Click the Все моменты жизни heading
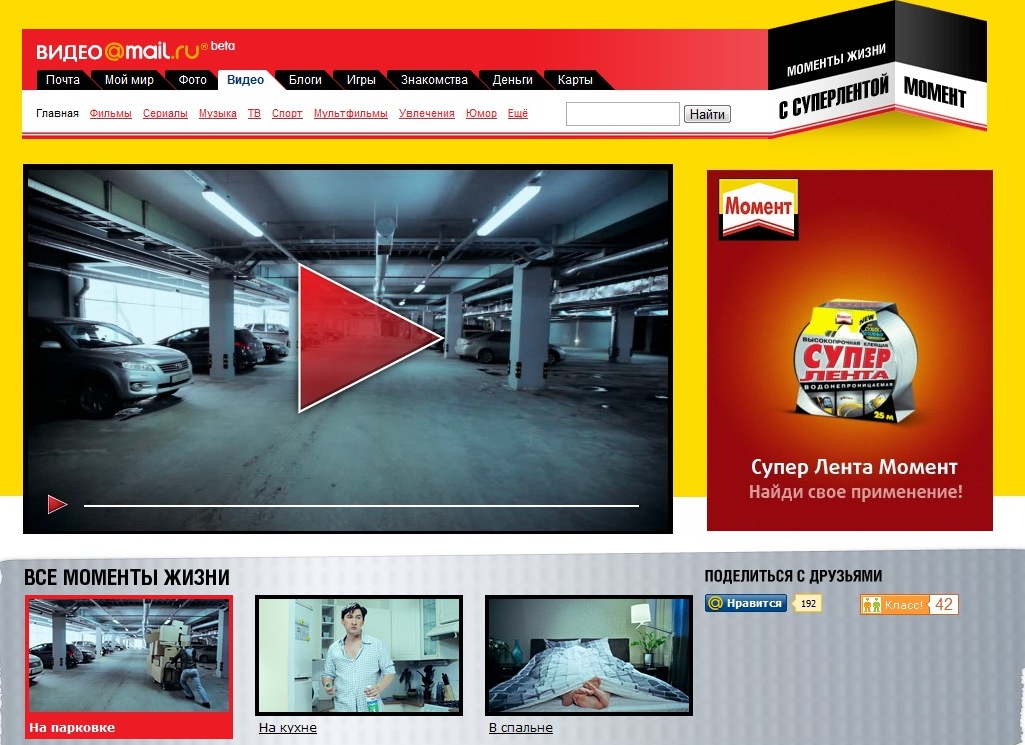 click(127, 578)
